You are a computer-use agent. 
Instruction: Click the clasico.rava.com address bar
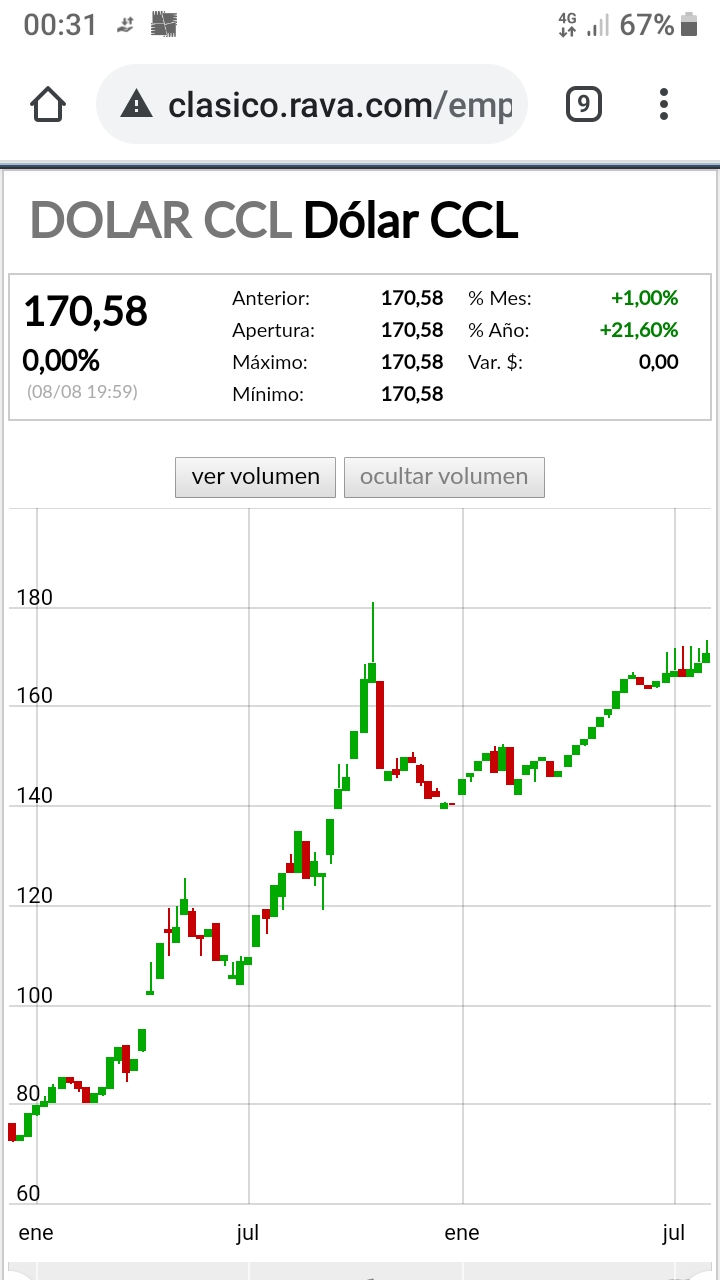pos(340,104)
